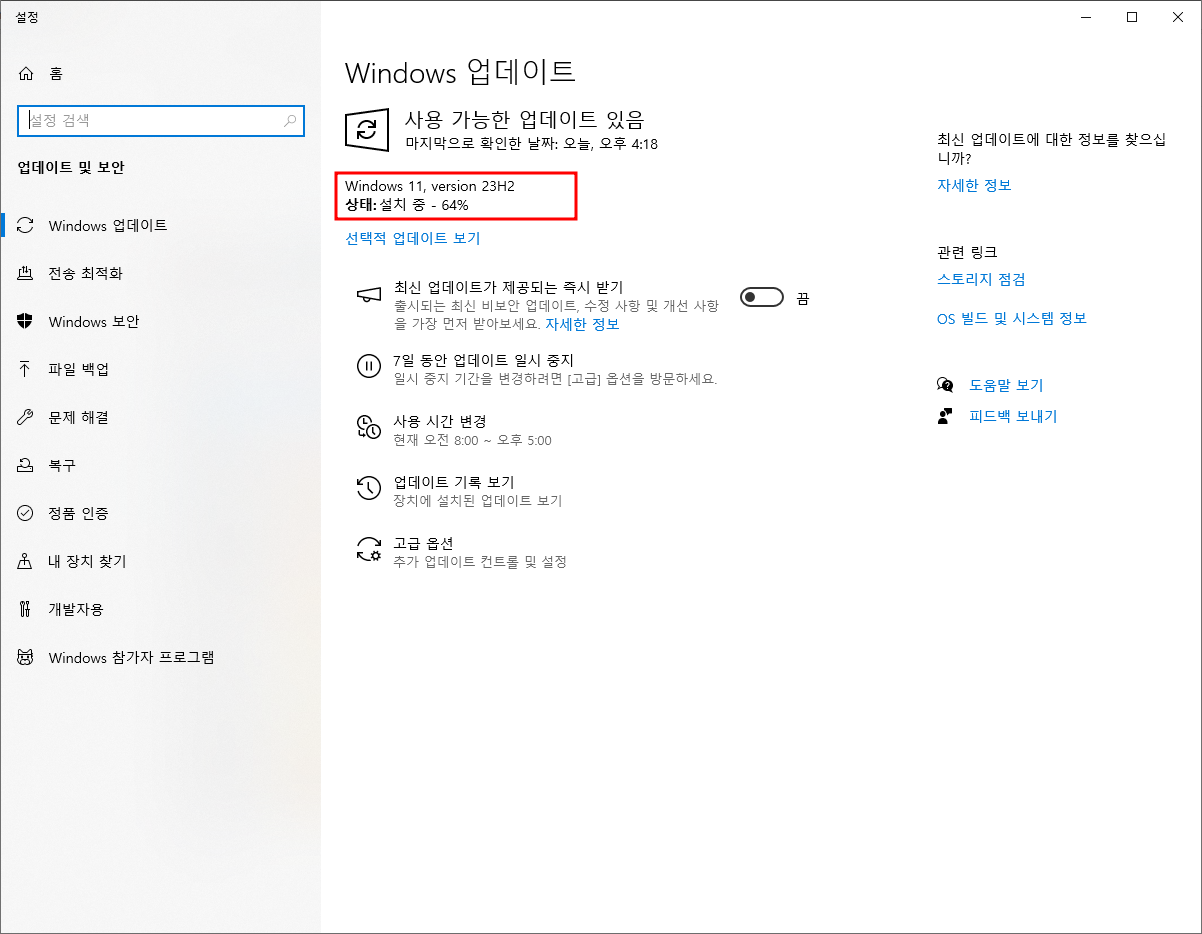Screen dimensions: 1202x934
Task: Click the gear-sync icon for 고급 옵션
Action: click(369, 550)
